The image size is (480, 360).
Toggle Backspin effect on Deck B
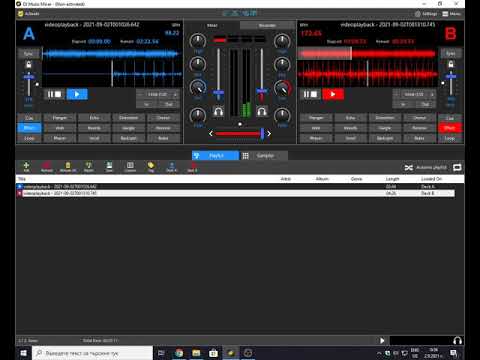385,138
